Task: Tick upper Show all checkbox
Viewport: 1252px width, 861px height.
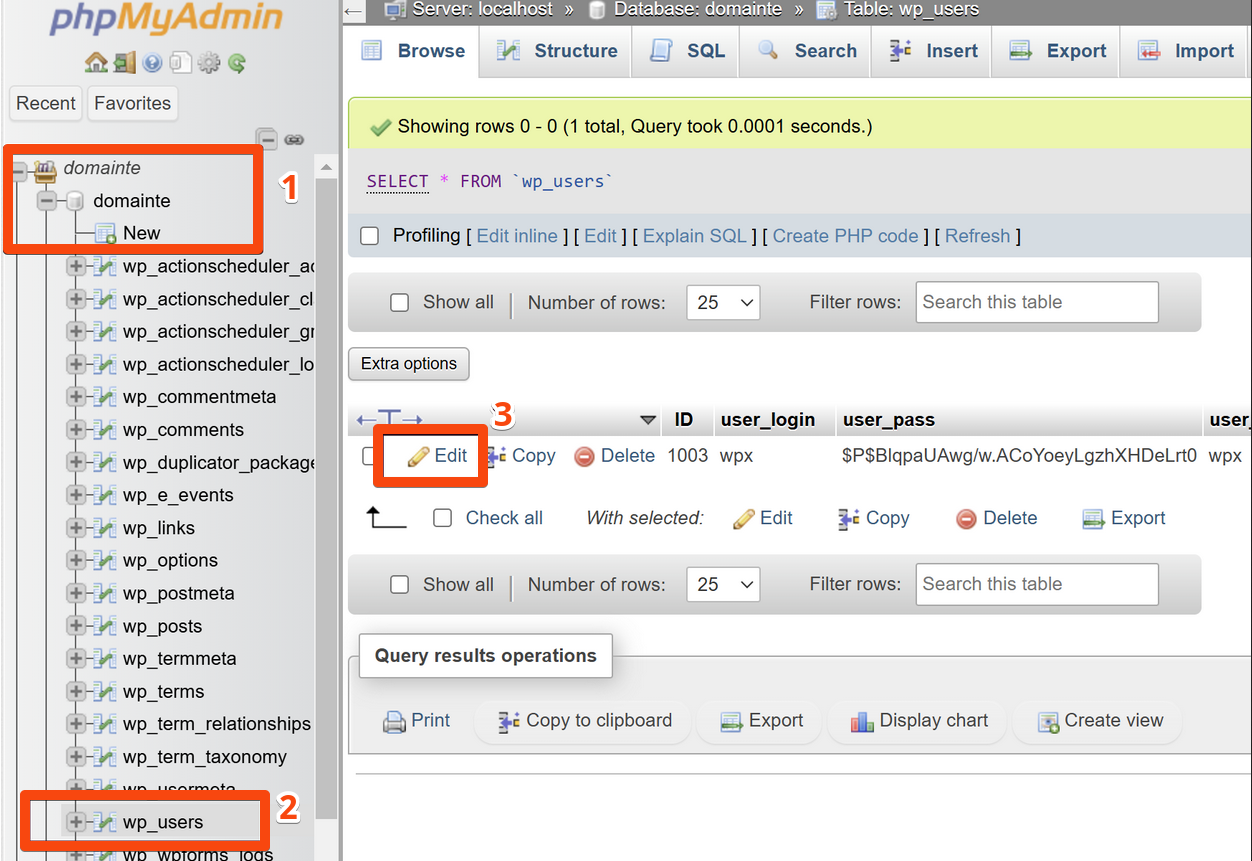Action: (399, 302)
